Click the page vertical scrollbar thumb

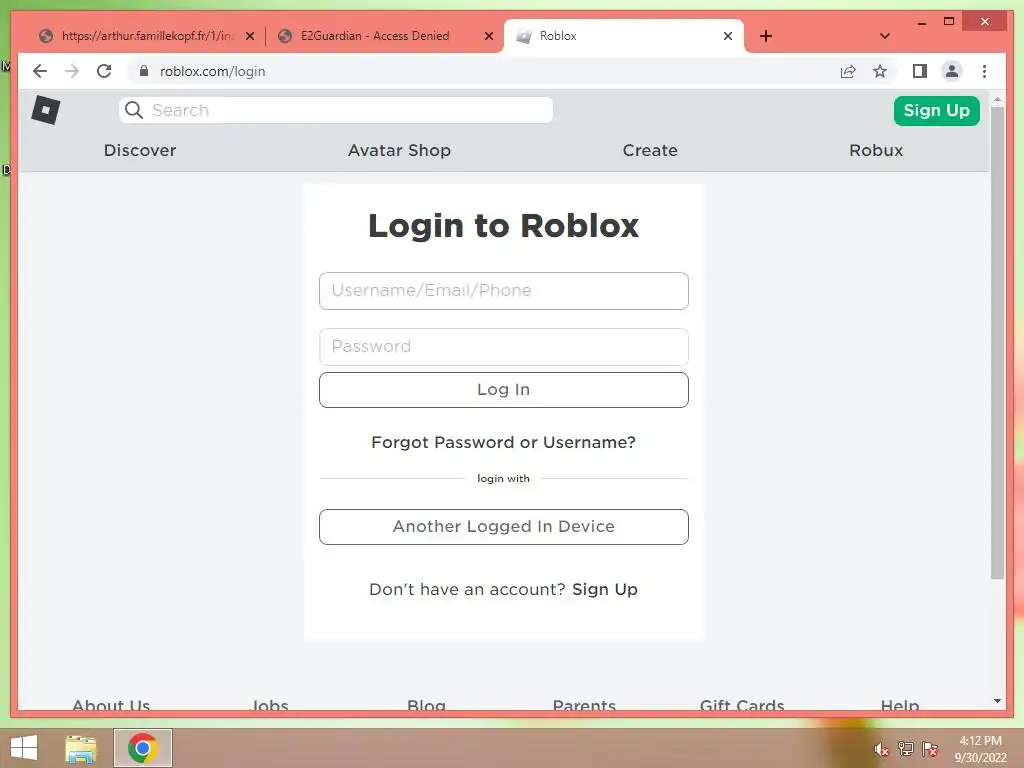coord(997,342)
